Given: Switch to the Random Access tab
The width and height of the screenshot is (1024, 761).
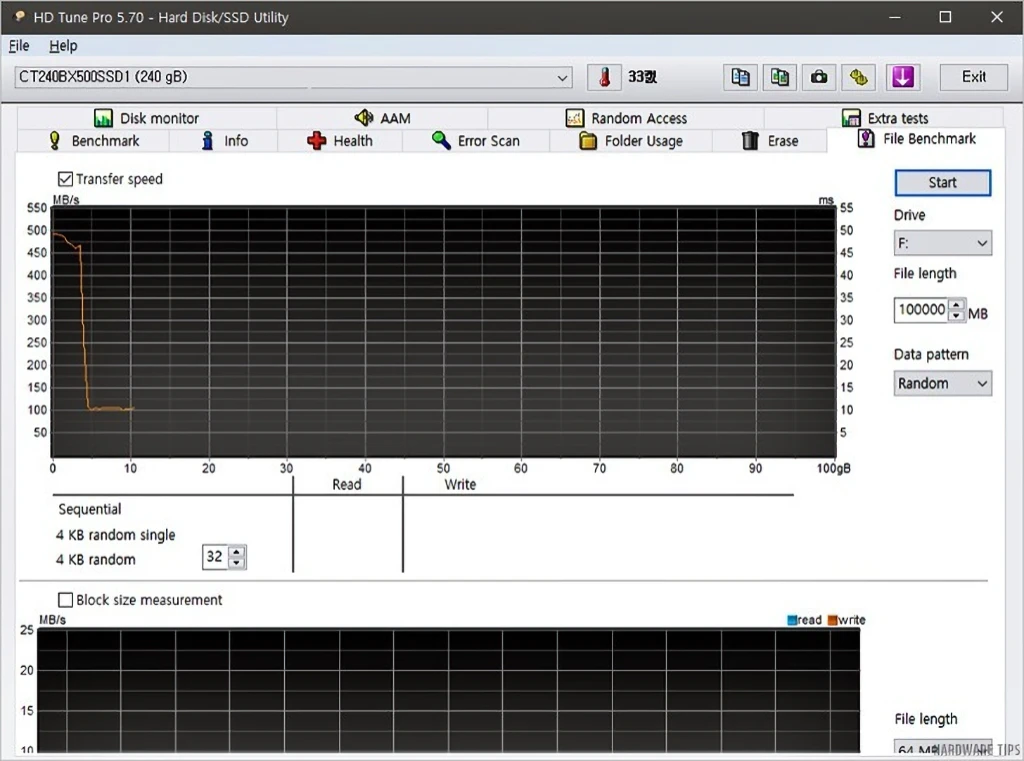Looking at the screenshot, I should click(x=626, y=118).
